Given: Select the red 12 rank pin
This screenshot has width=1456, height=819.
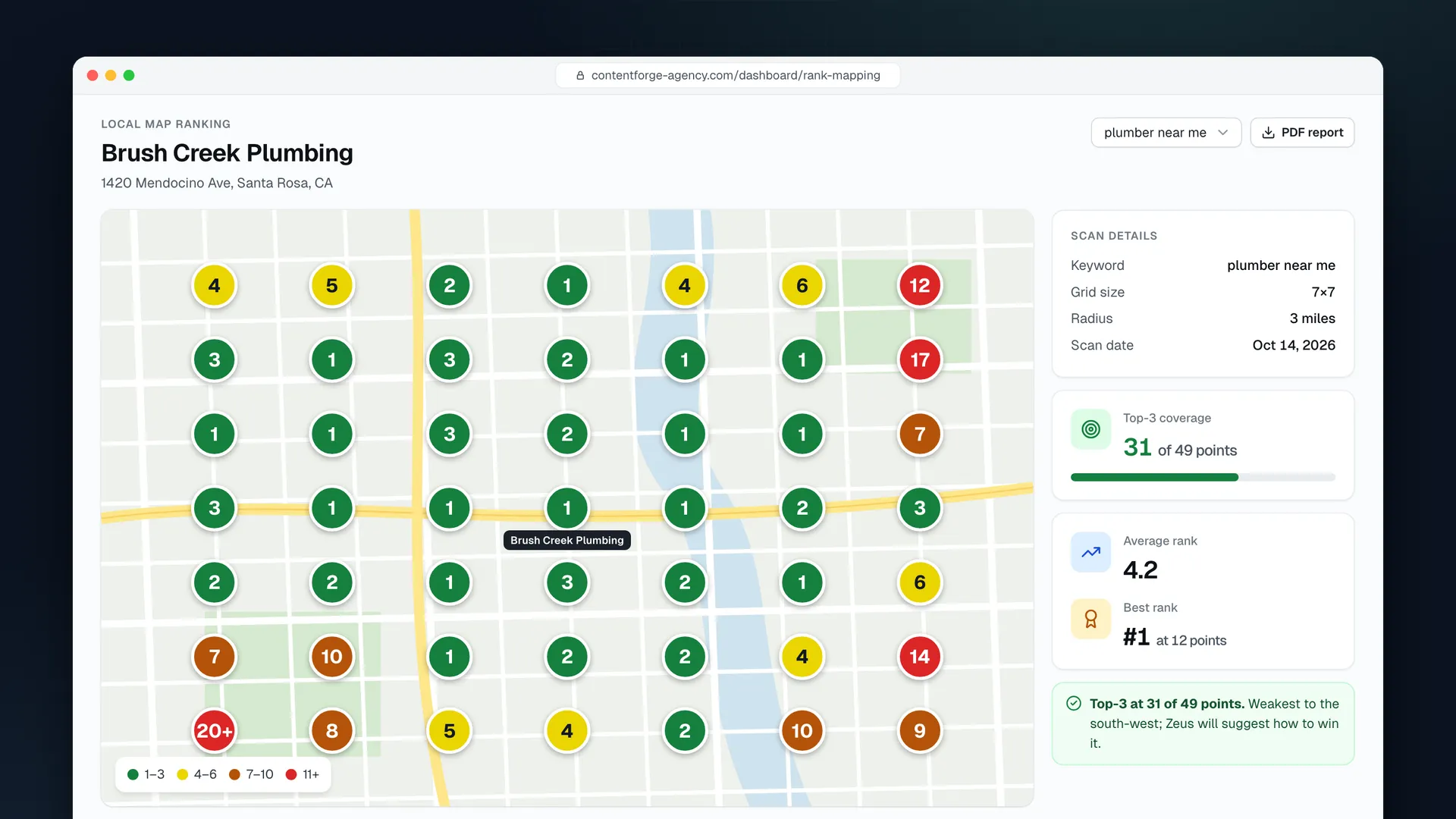Looking at the screenshot, I should pos(920,286).
